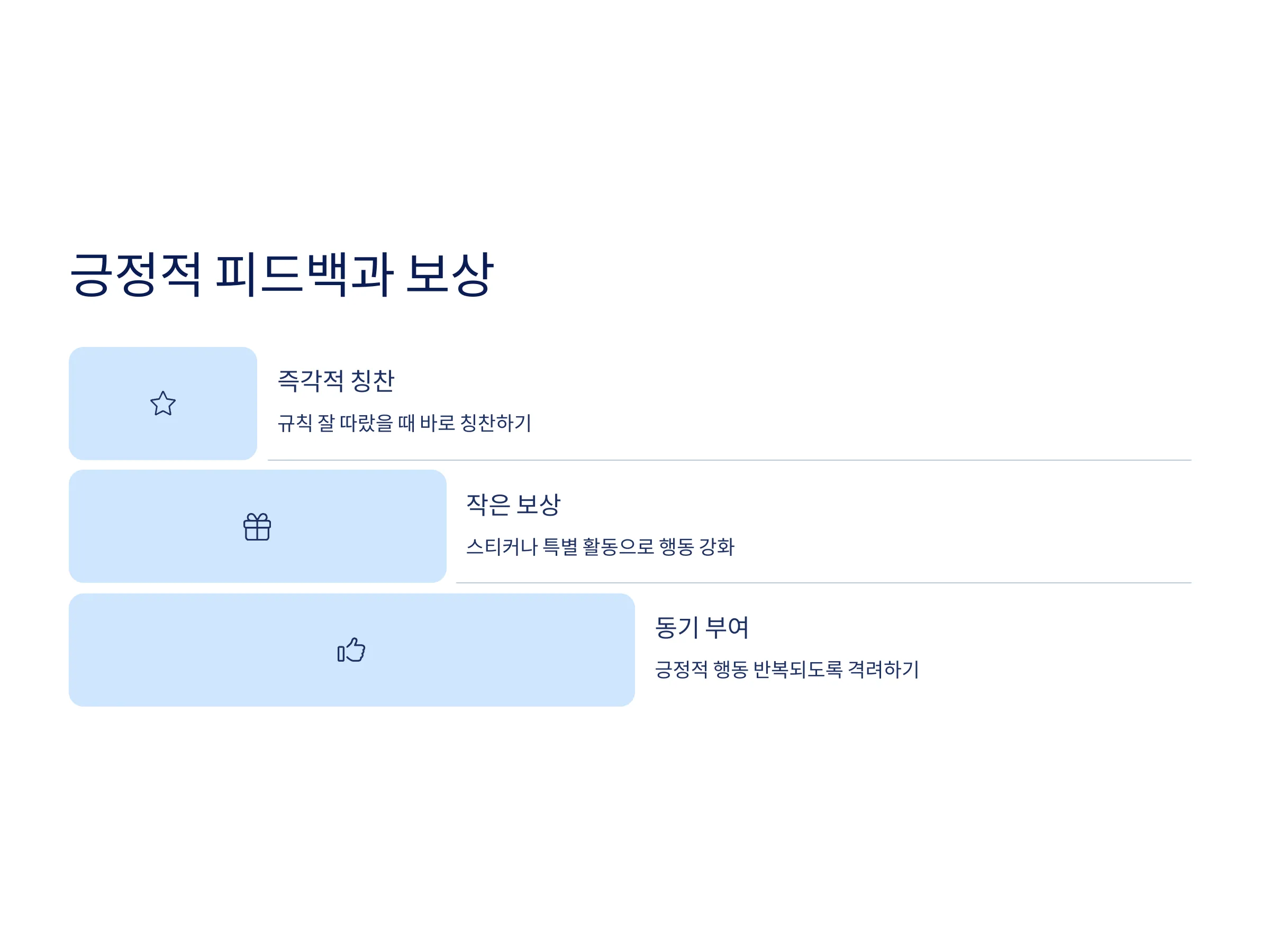Click the thumbs-up icon

(x=351, y=649)
